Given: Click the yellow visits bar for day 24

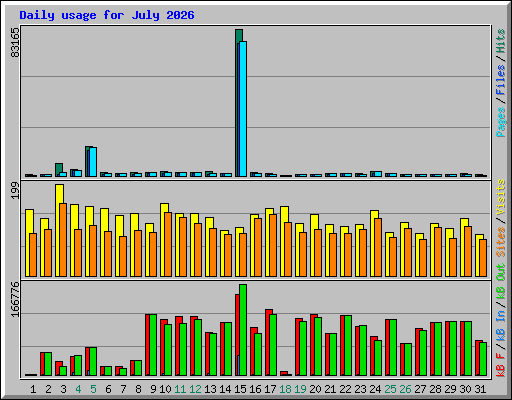Looking at the screenshot, I should point(373,243).
